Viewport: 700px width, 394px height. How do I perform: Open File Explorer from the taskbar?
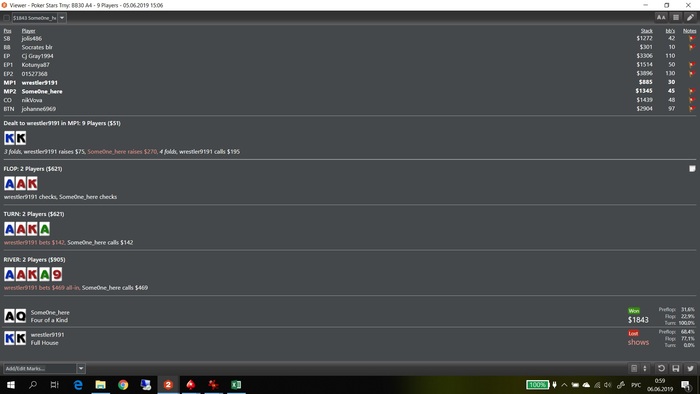pos(100,385)
